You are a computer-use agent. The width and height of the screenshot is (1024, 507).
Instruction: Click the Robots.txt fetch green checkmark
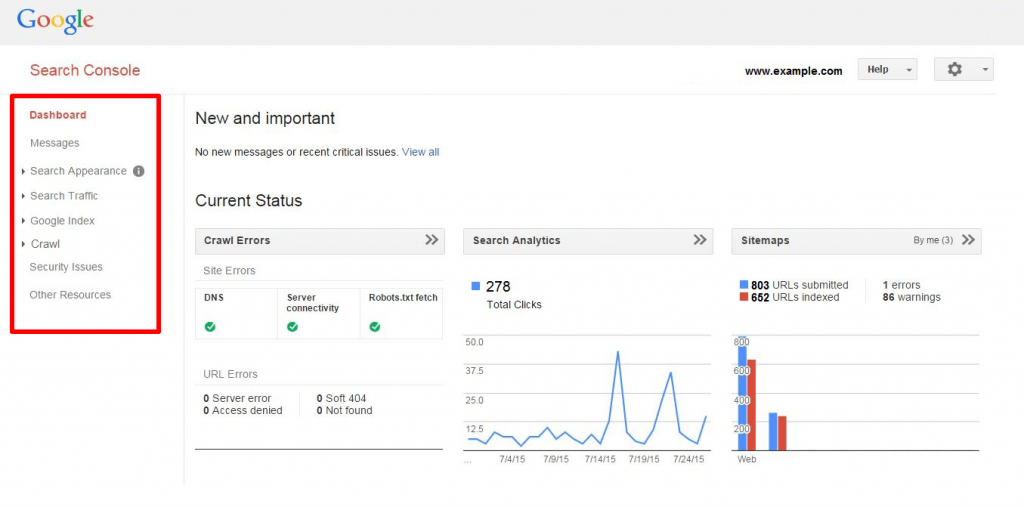[x=375, y=327]
